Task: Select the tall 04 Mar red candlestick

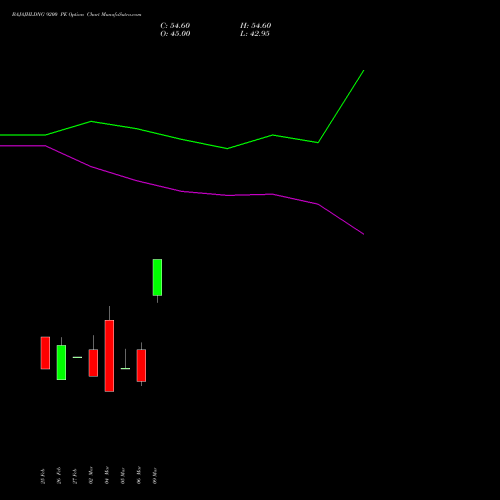Action: point(109,356)
